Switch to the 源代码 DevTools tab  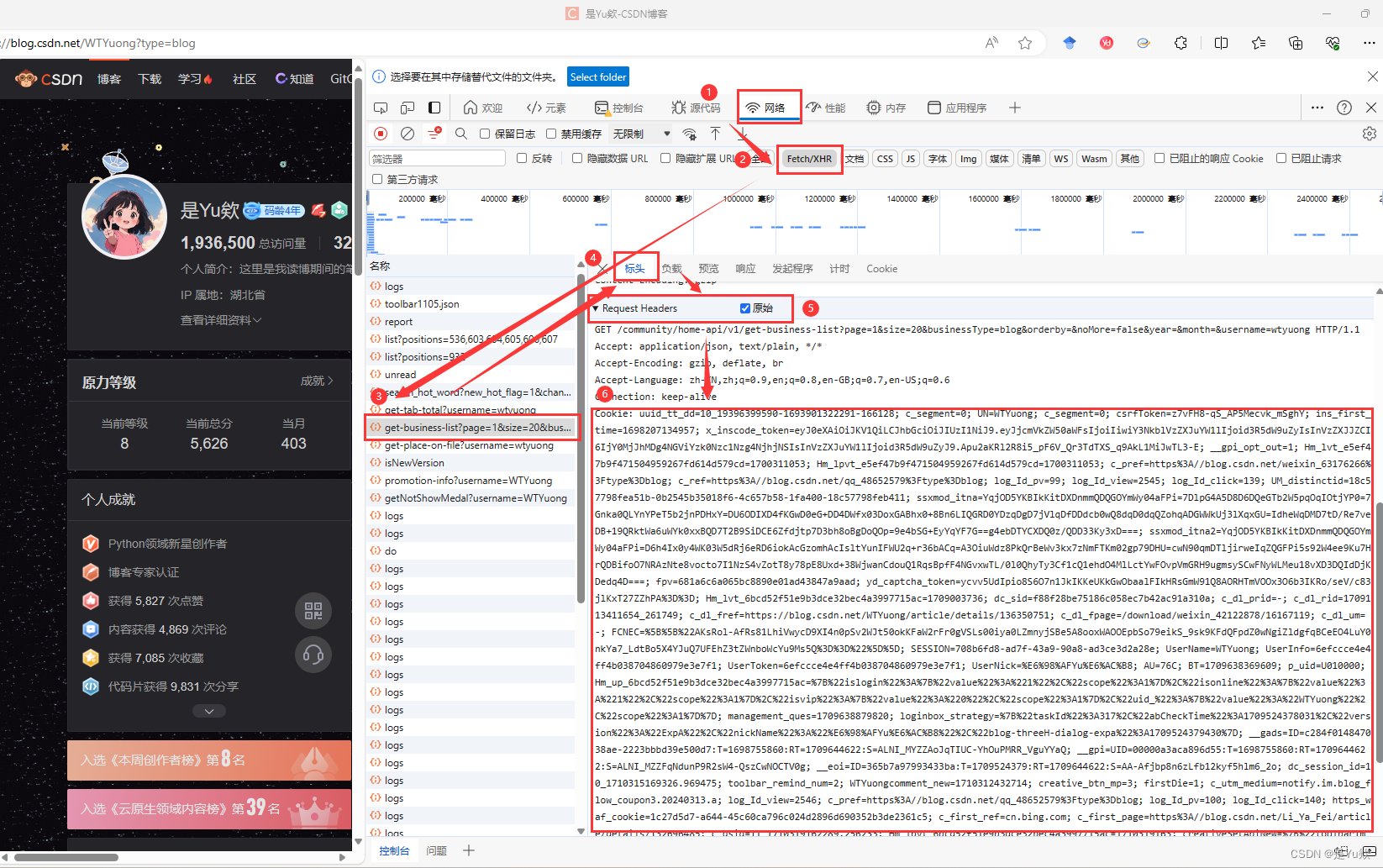(x=696, y=108)
